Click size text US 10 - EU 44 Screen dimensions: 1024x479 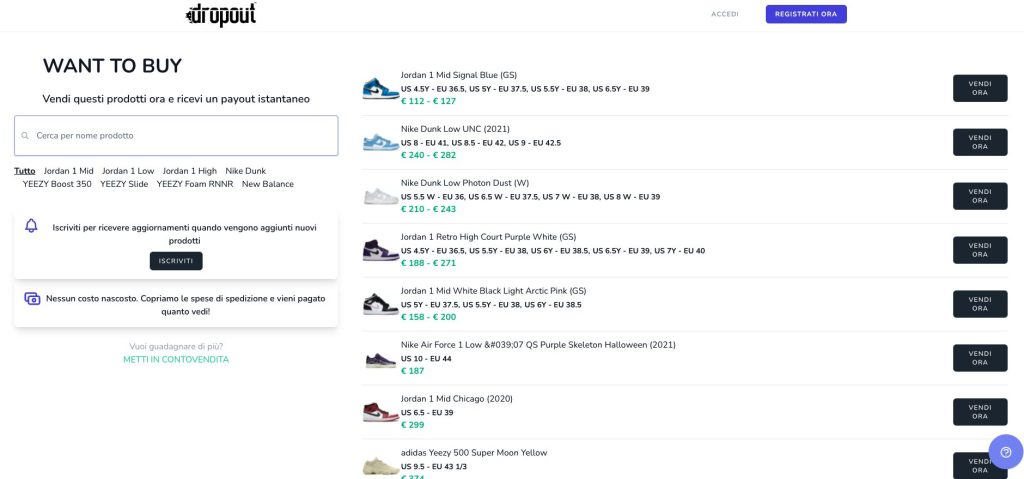point(426,359)
